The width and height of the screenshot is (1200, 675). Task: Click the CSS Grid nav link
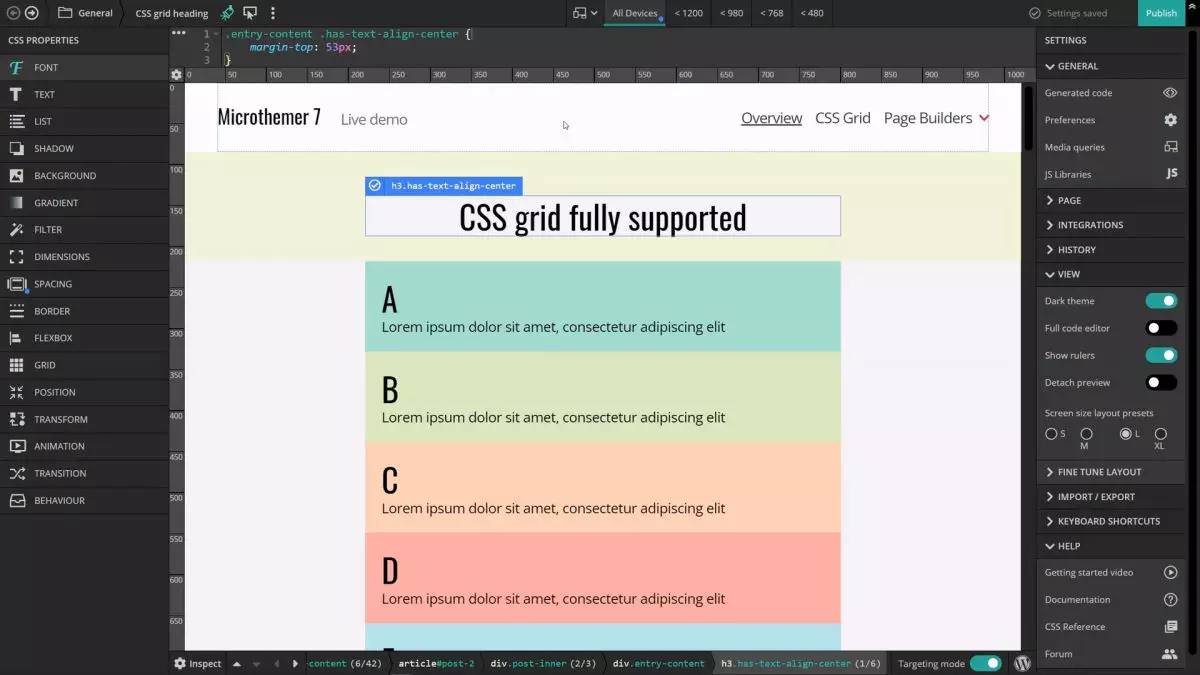(x=843, y=118)
